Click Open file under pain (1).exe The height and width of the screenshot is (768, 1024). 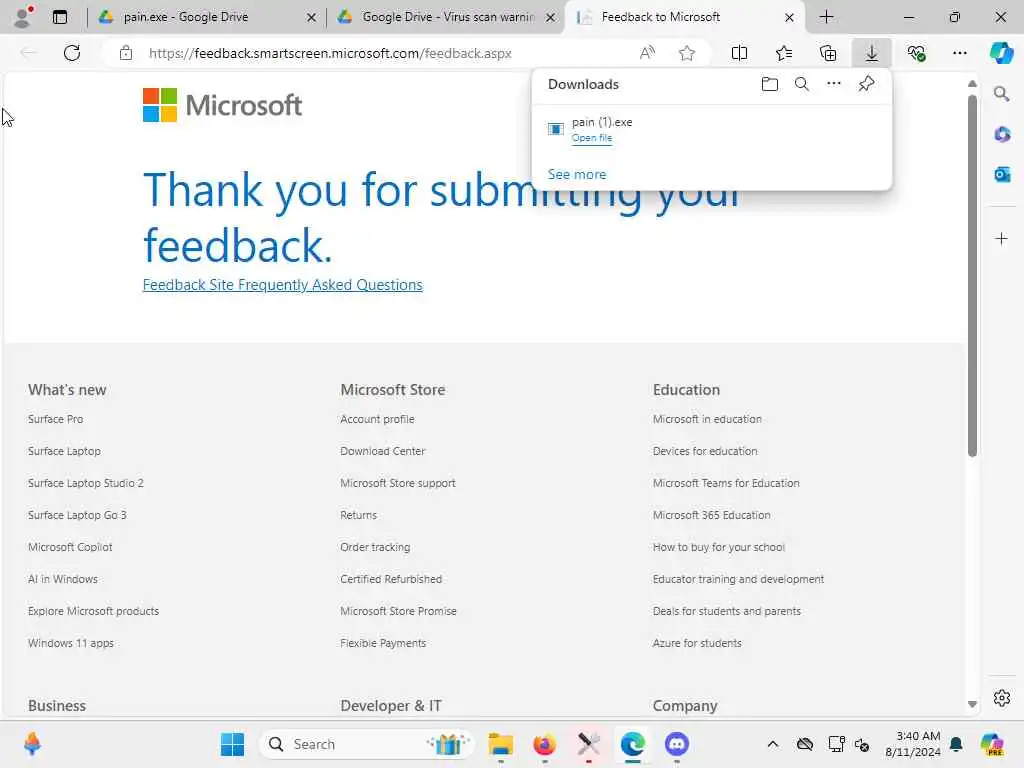(592, 138)
